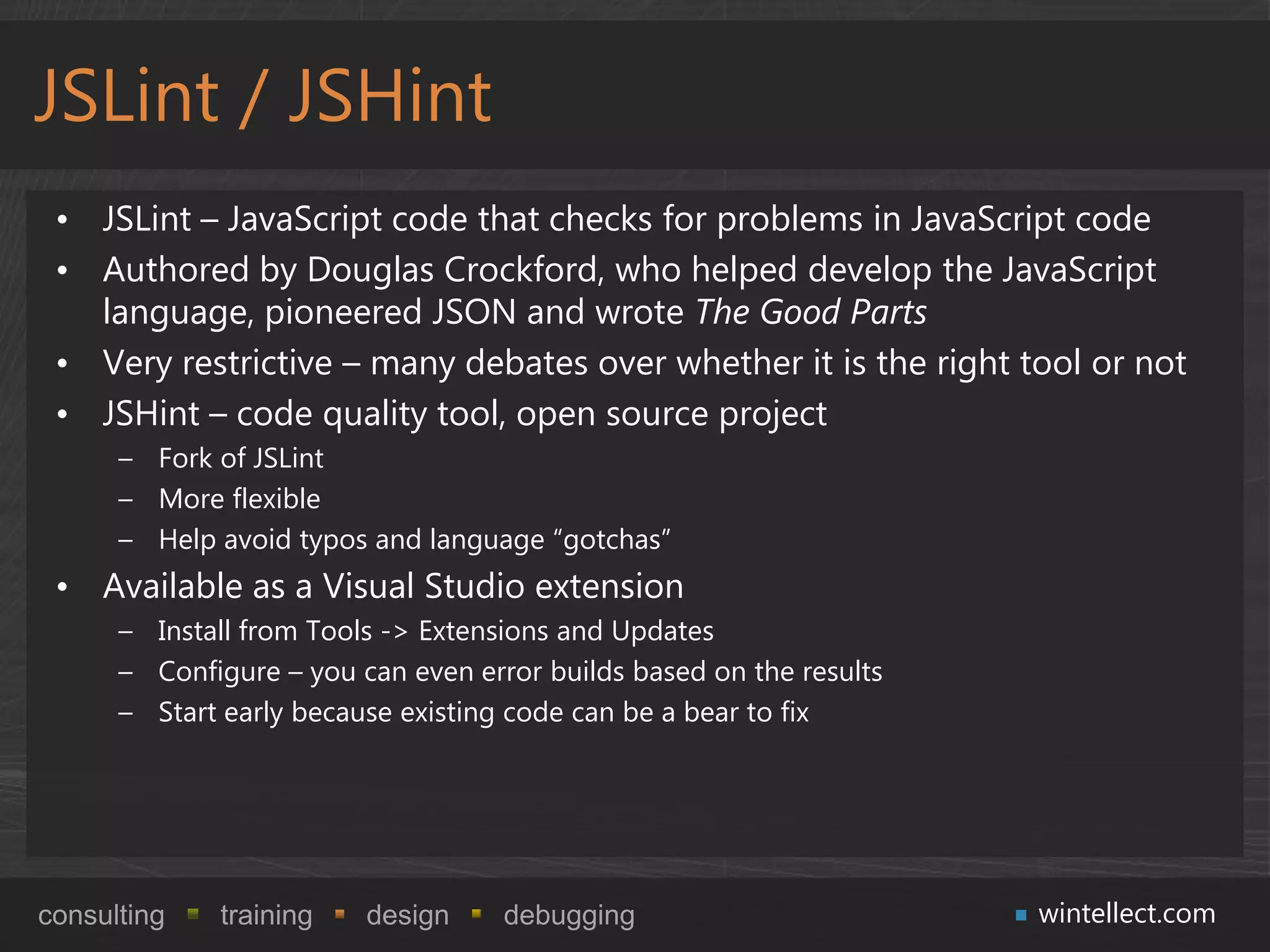
Task: Click orange square between training and design
Action: 340,914
